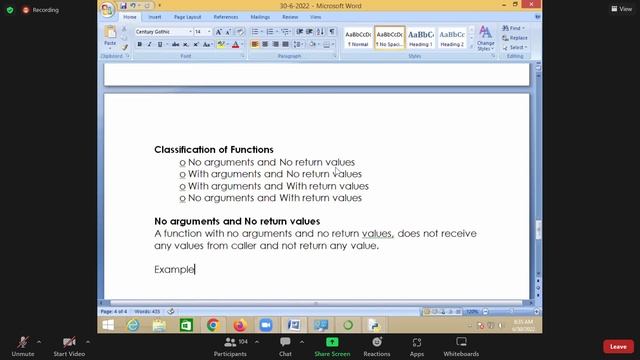Toggle underline formatting

pyautogui.click(x=160, y=44)
